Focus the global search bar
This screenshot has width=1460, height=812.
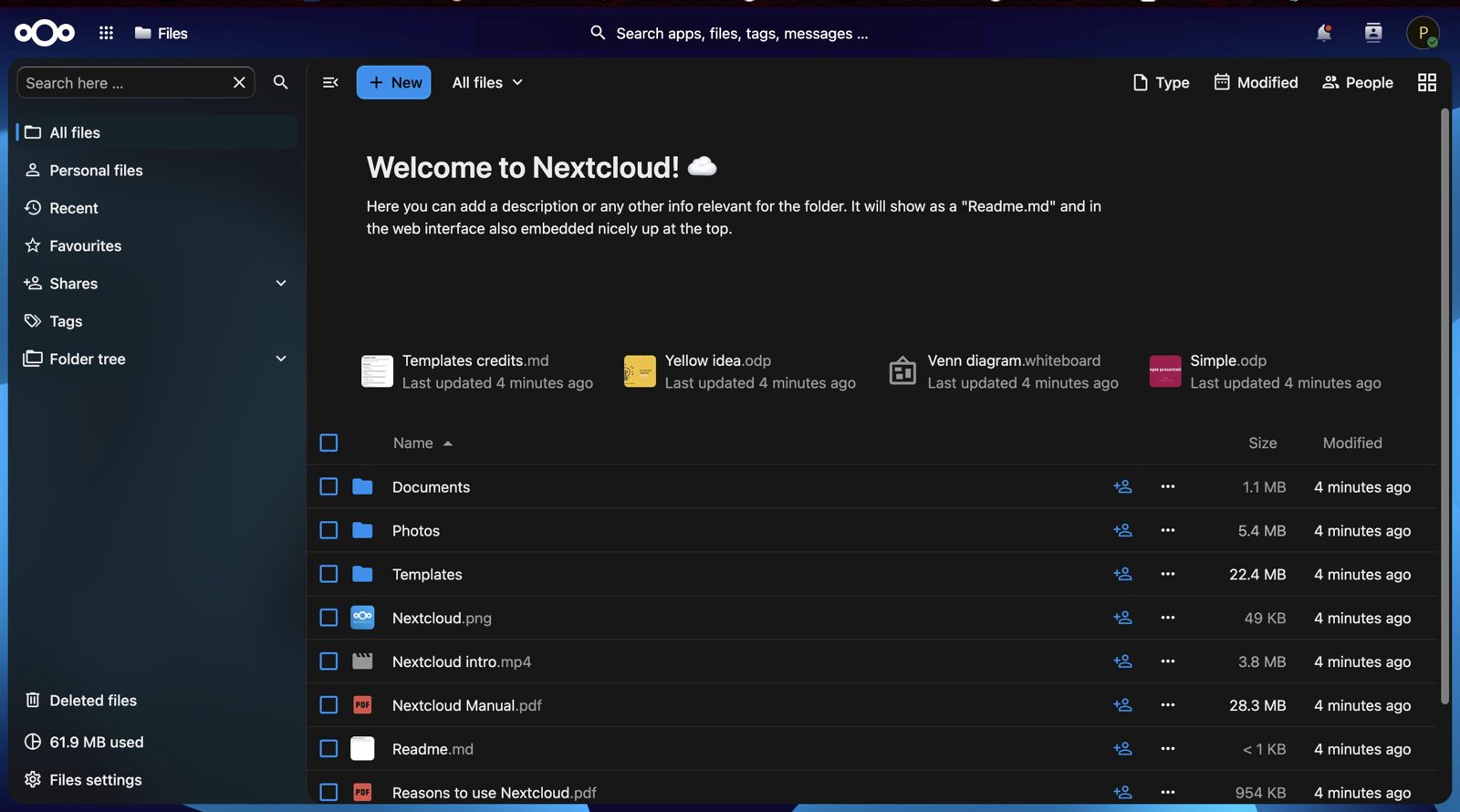pyautogui.click(x=728, y=33)
